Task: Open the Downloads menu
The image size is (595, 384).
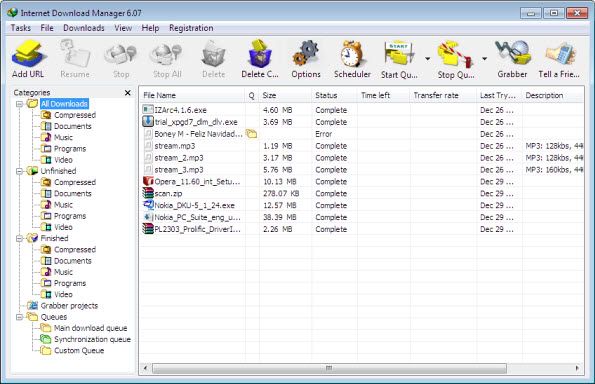Action: 84,28
